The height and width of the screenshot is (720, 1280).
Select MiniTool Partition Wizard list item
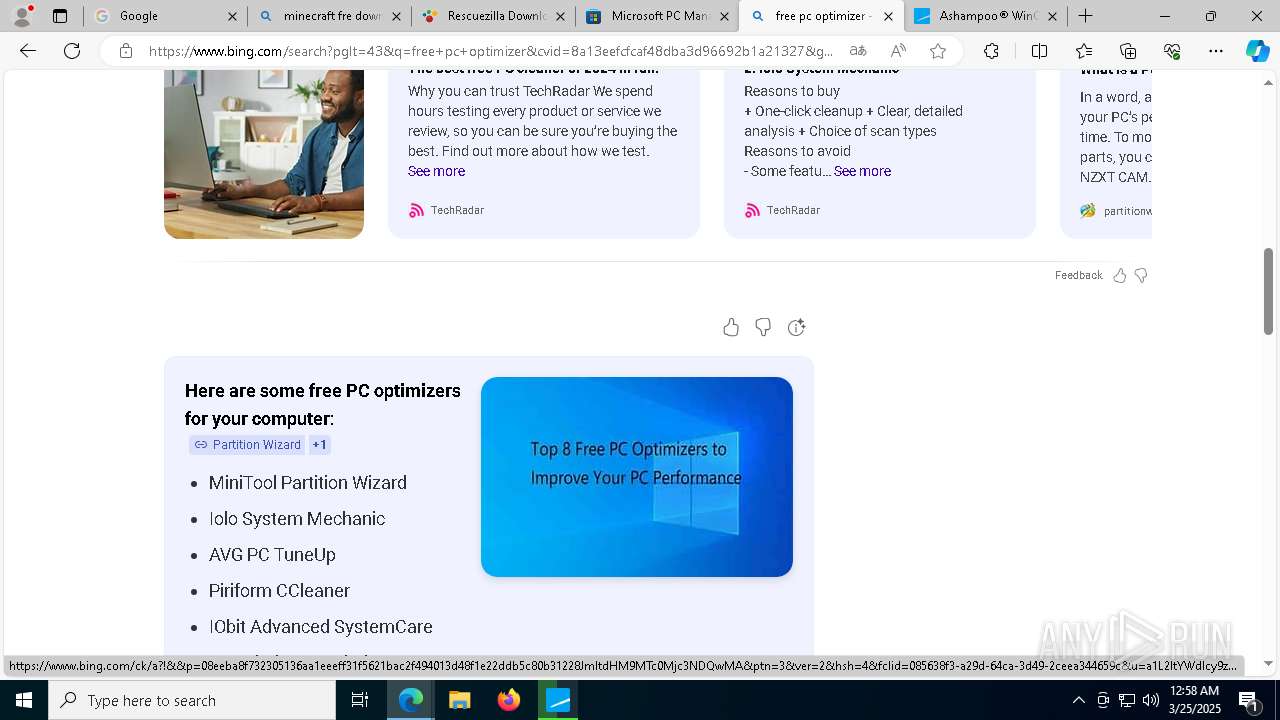click(308, 483)
